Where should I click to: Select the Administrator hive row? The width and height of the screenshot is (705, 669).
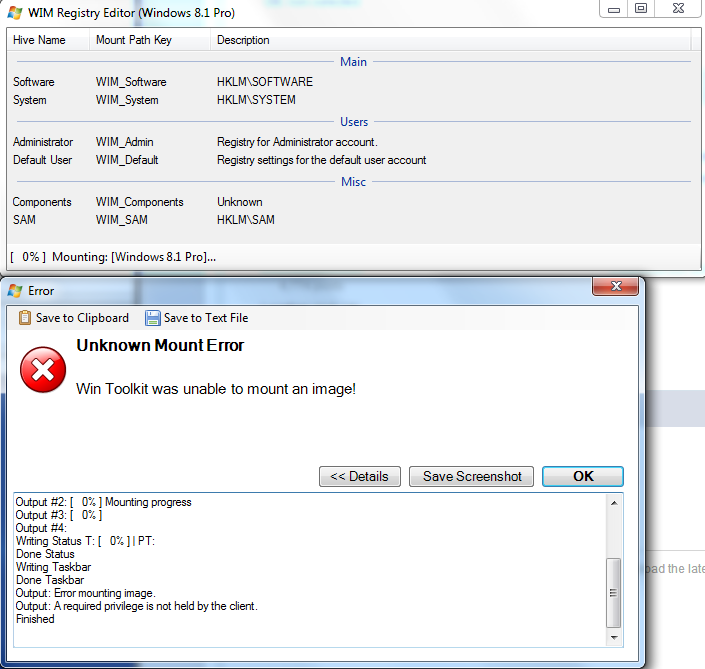(x=353, y=142)
